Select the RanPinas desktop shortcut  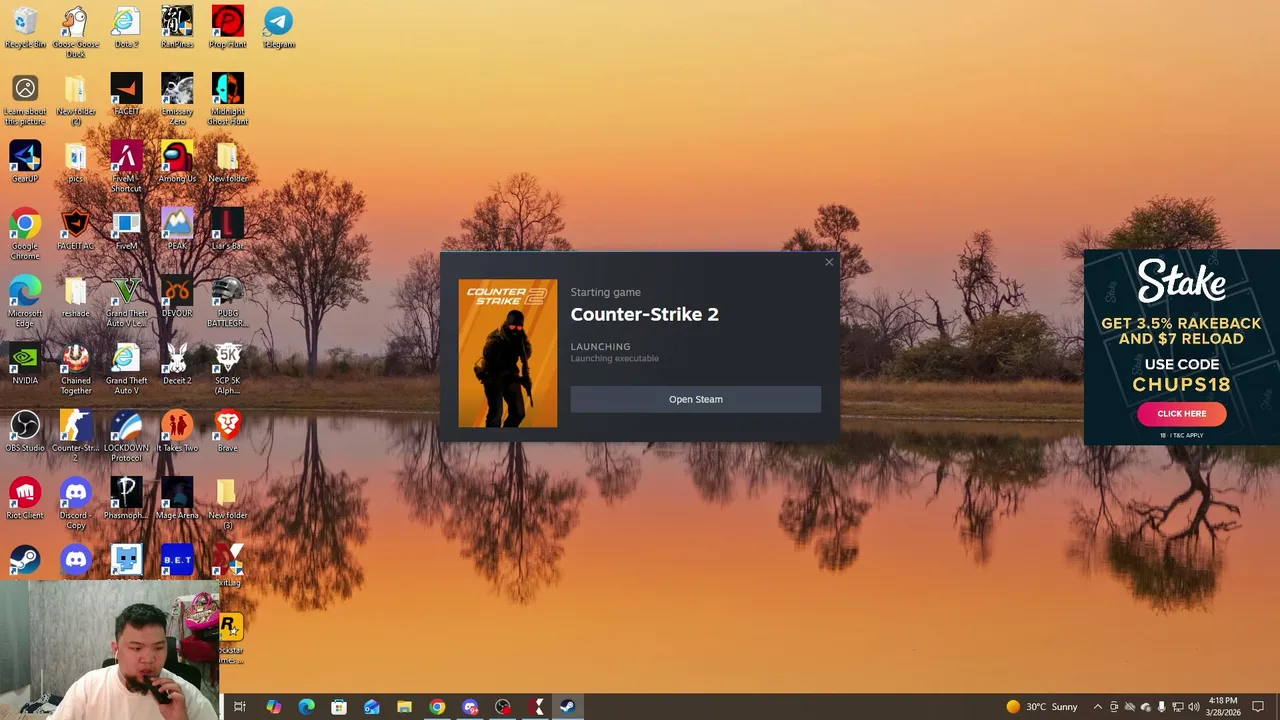[177, 28]
